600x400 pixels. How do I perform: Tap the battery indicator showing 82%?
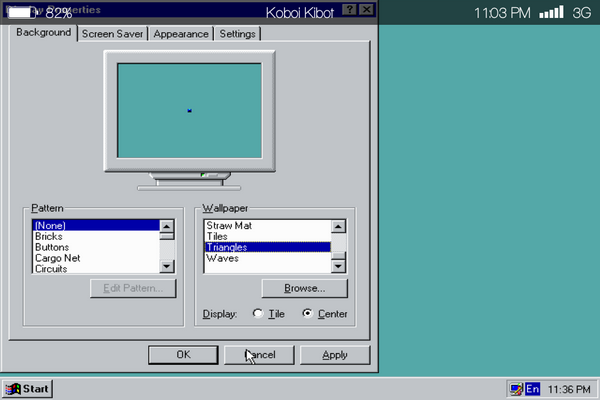pos(40,13)
